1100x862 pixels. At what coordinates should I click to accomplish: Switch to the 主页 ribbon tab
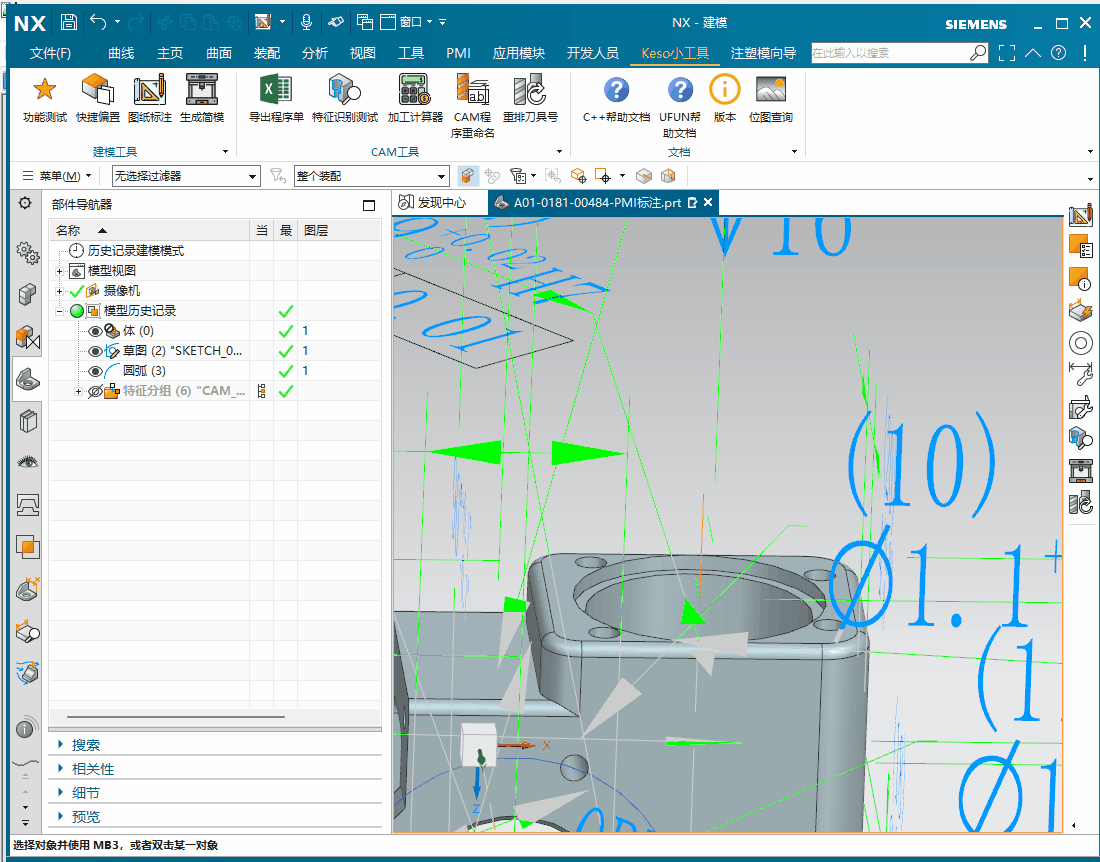click(x=170, y=53)
